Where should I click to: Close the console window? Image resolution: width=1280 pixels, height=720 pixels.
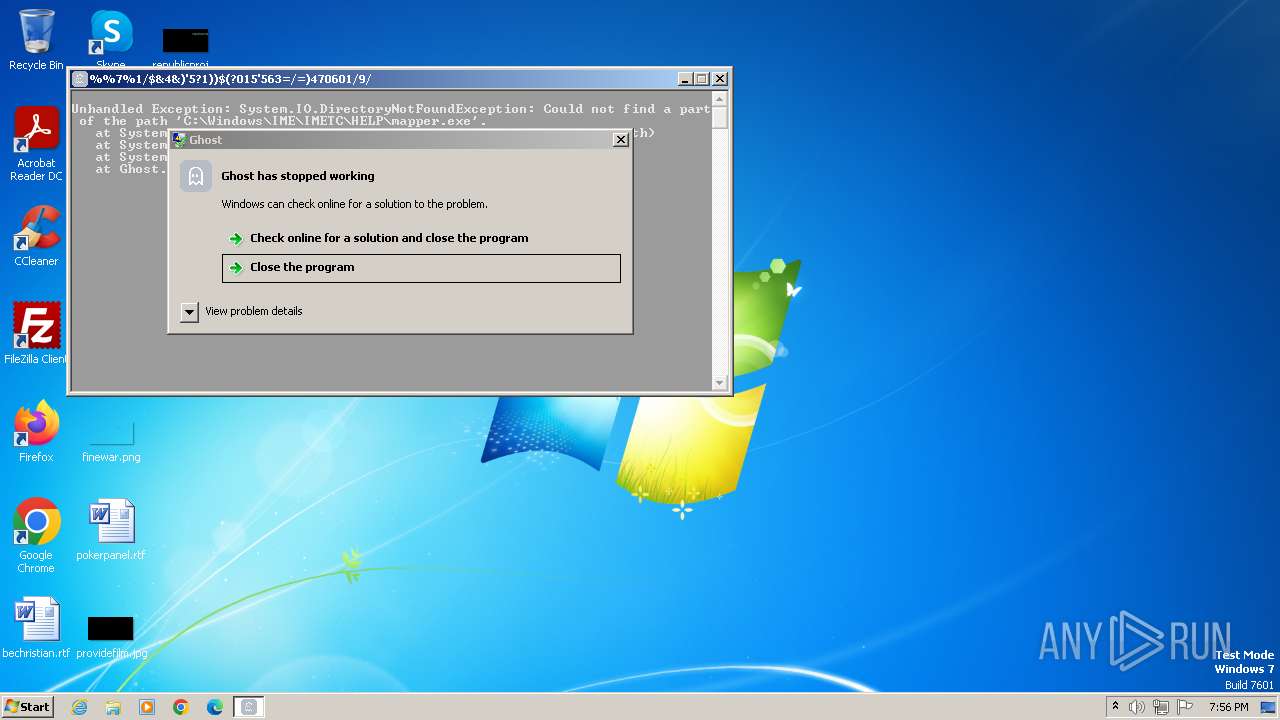coord(720,79)
